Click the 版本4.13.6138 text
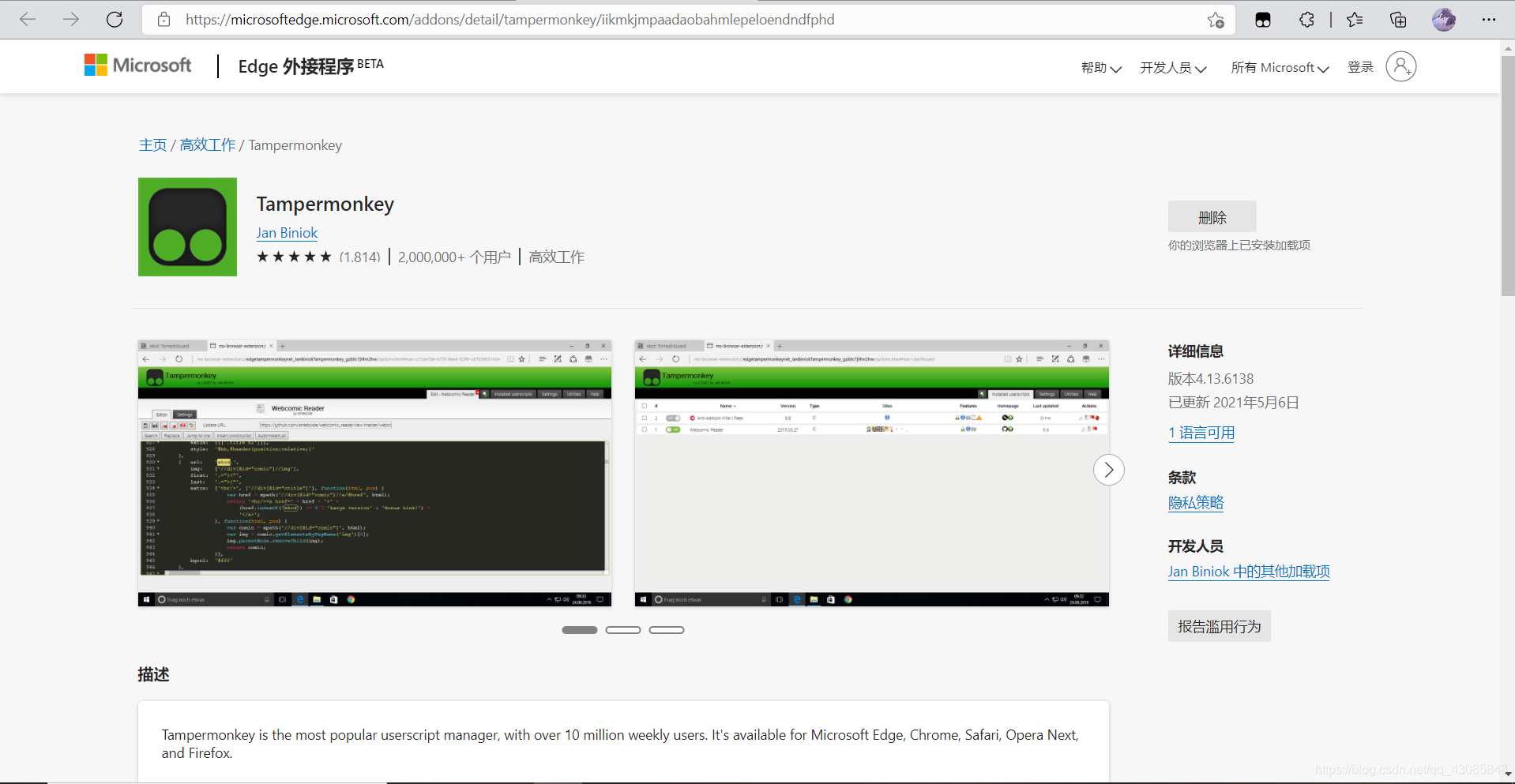The height and width of the screenshot is (784, 1515). (1211, 379)
